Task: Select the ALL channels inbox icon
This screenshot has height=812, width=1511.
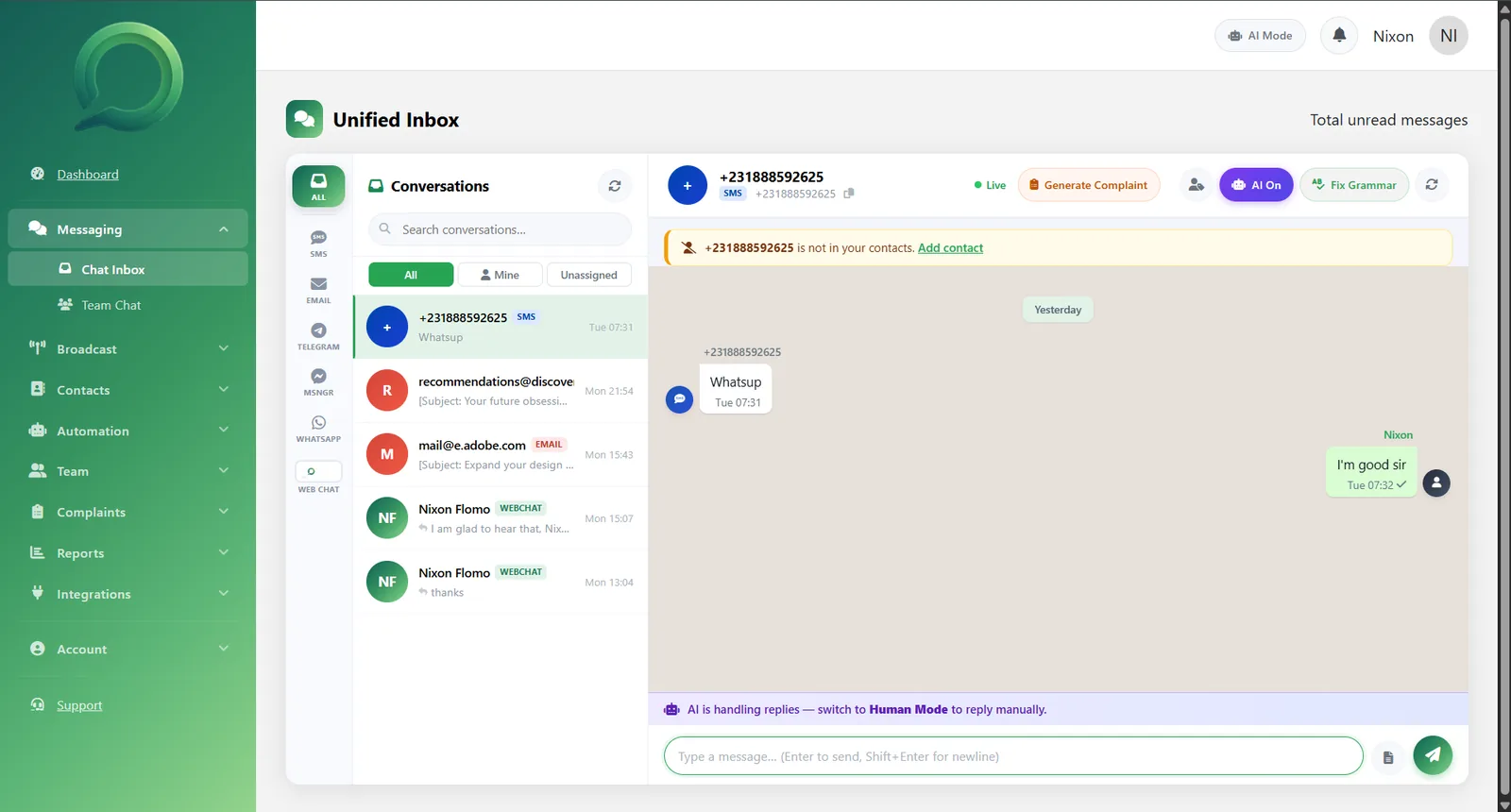Action: tap(318, 186)
